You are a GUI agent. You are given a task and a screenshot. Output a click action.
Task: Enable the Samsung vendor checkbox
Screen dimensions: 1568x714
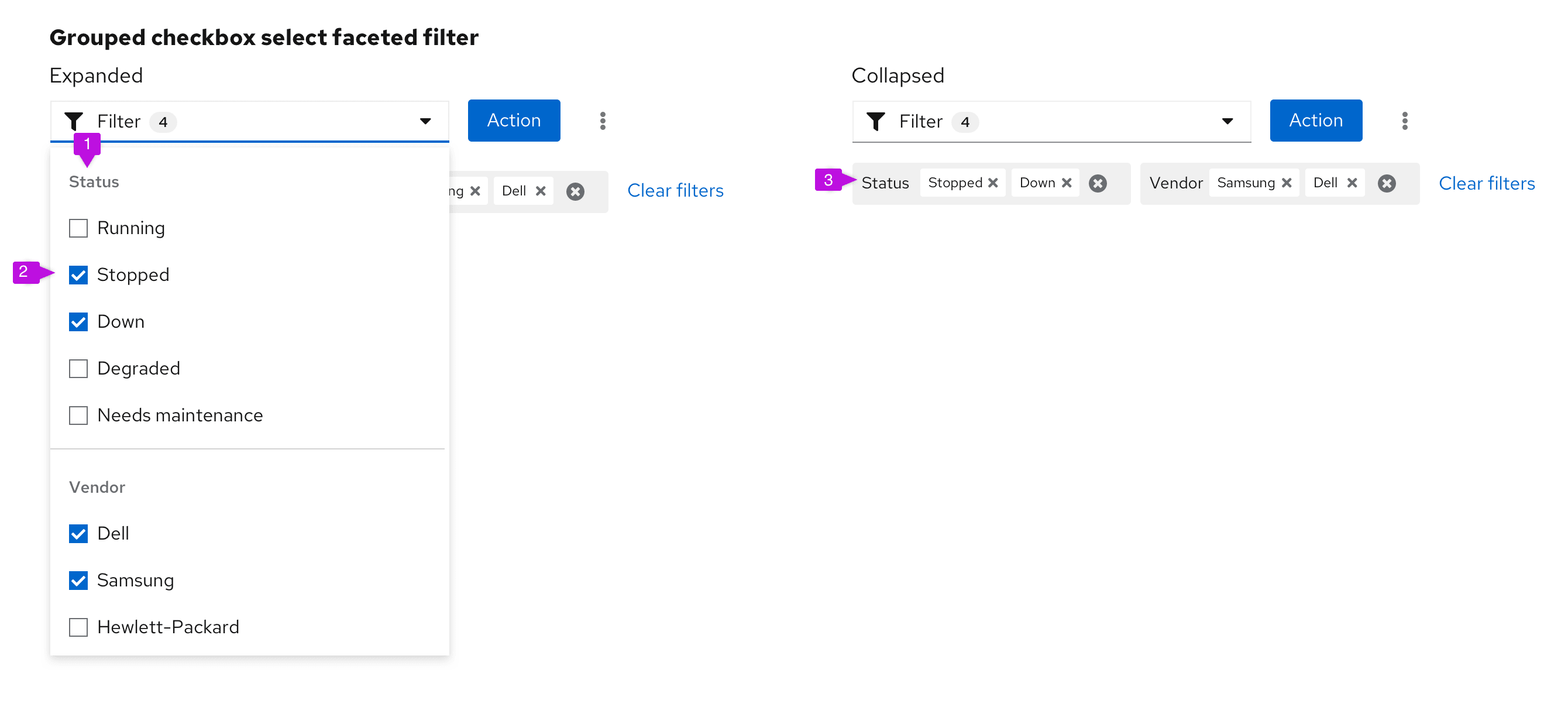(79, 580)
